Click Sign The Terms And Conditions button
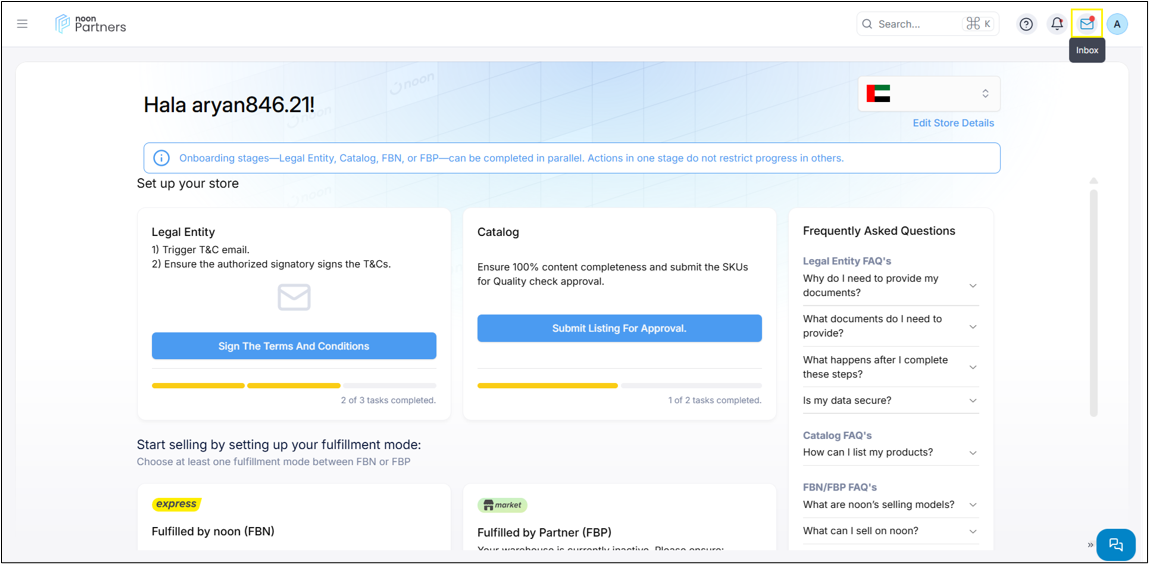Screen dimensions: 1151x565 [x=294, y=346]
